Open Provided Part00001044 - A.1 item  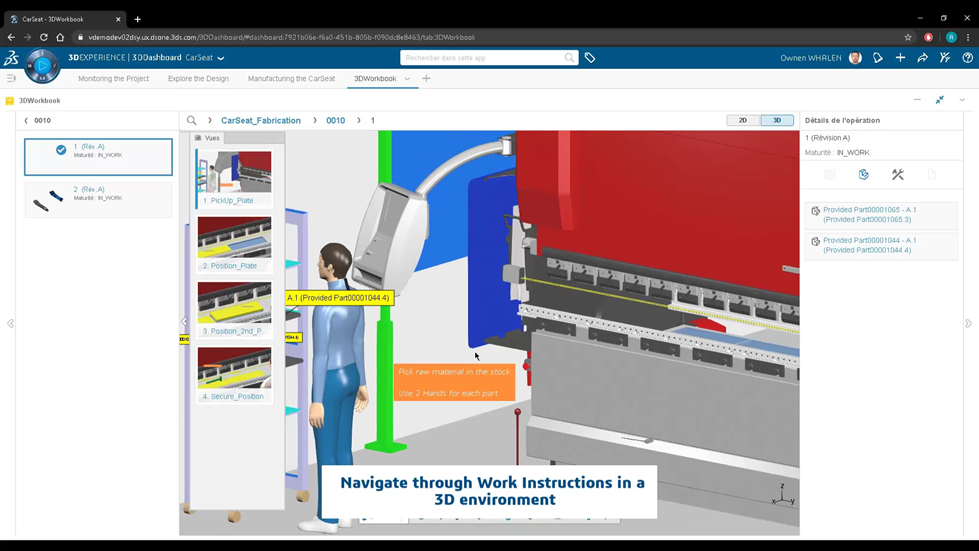tap(882, 245)
